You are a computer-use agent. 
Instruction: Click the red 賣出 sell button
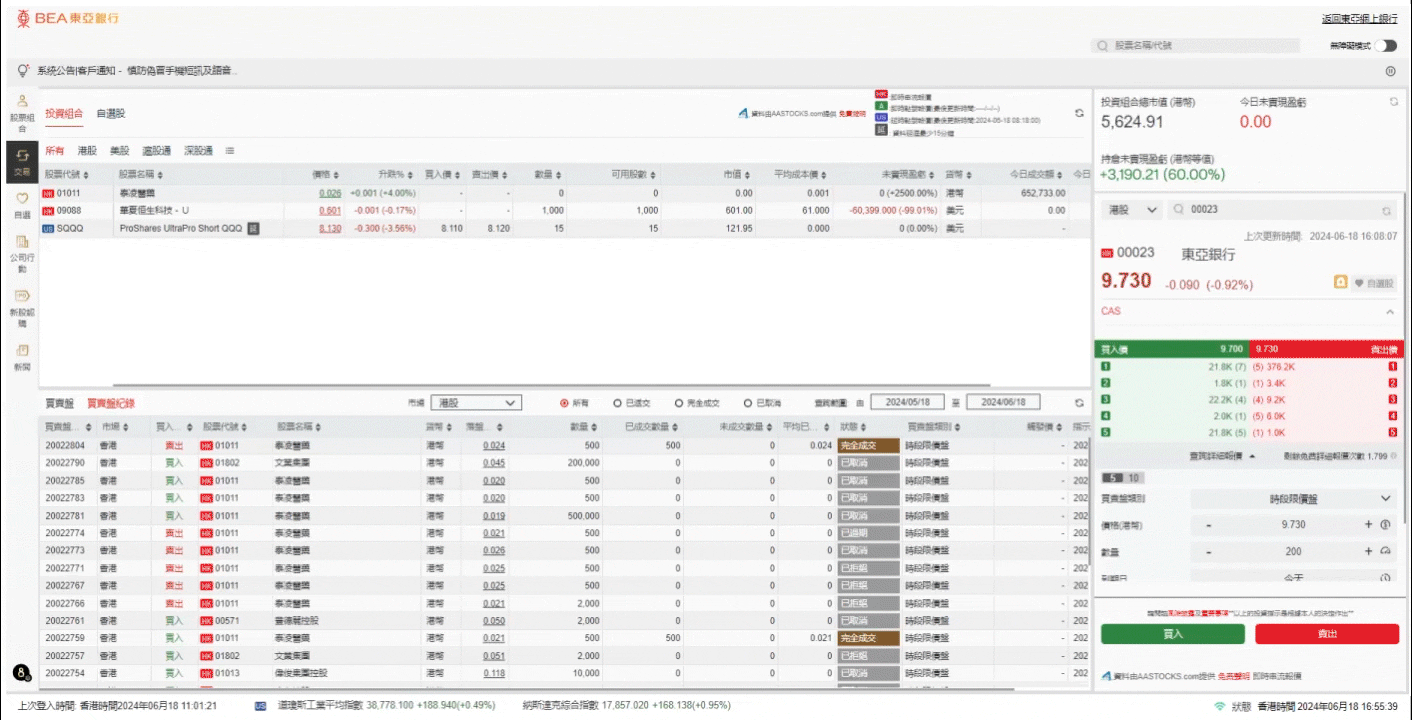(1327, 634)
